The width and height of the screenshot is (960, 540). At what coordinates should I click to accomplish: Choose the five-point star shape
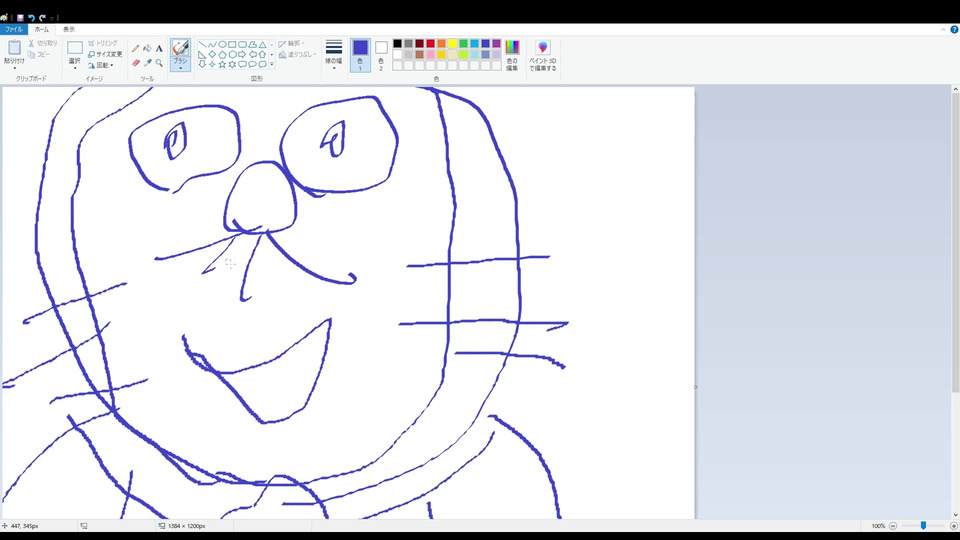pos(222,64)
